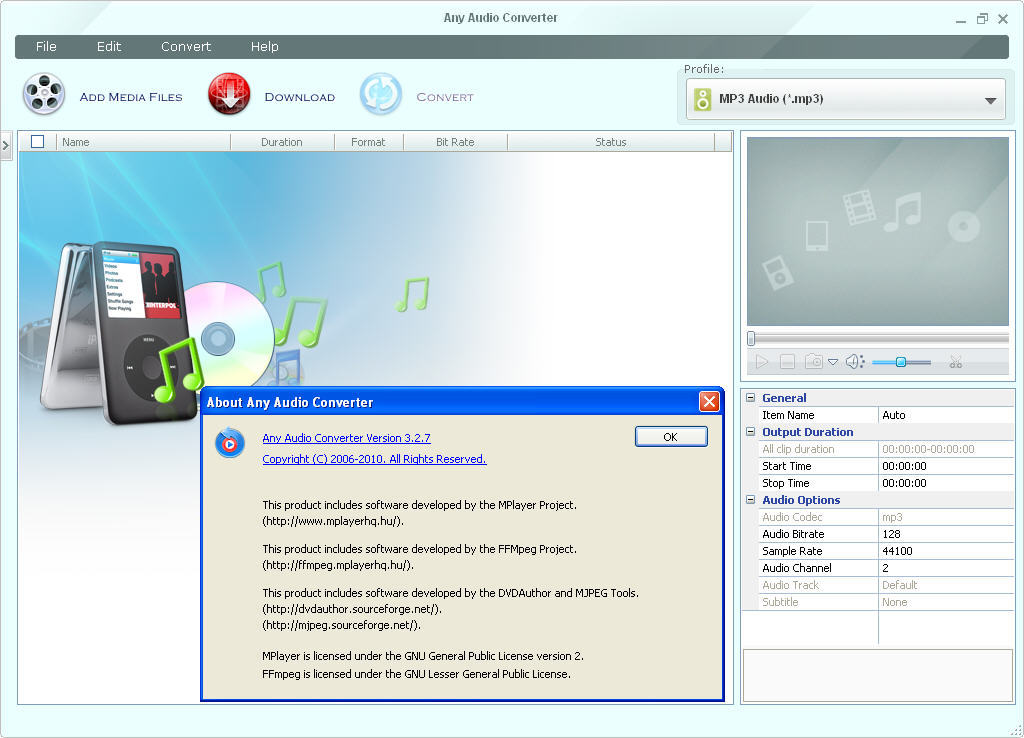Click the Stop button in preview player
Viewport: 1024px width, 738px height.
tap(788, 362)
